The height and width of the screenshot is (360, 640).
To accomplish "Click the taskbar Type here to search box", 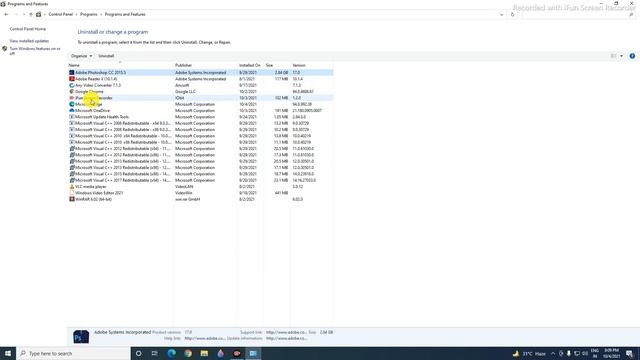I will point(73,353).
